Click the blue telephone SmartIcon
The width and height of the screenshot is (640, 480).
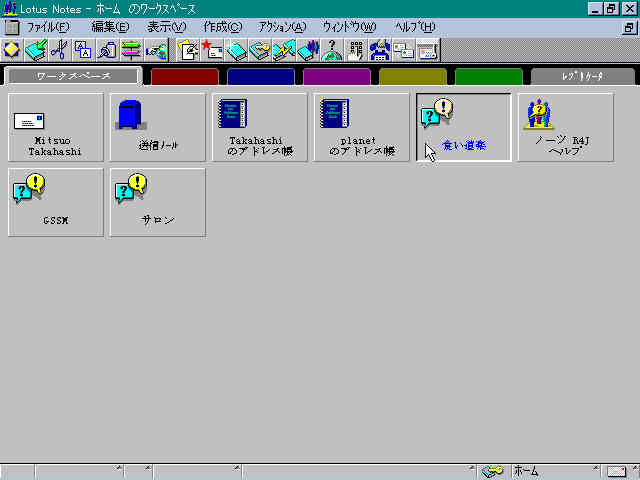click(380, 50)
